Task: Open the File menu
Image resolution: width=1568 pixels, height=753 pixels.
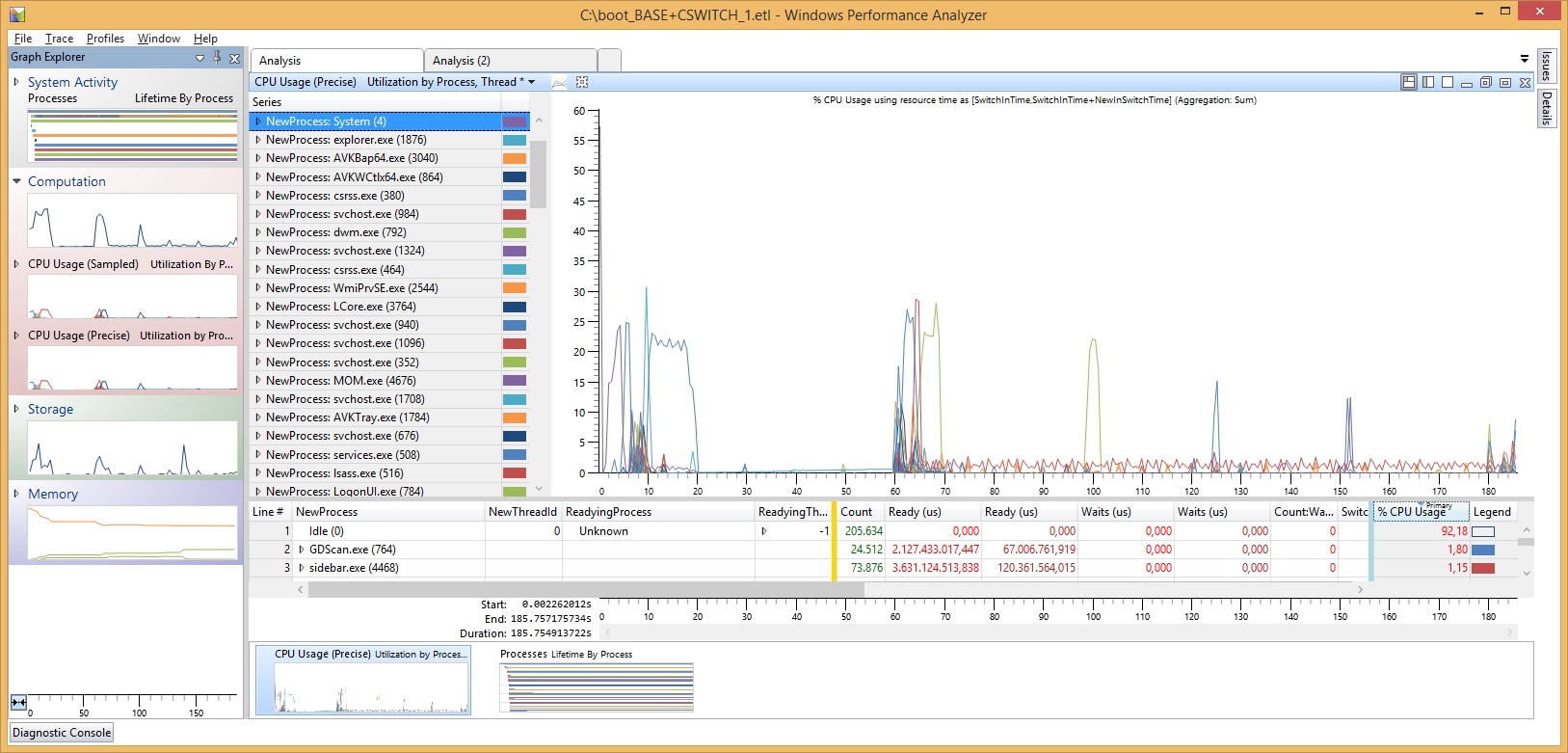Action: (23, 39)
